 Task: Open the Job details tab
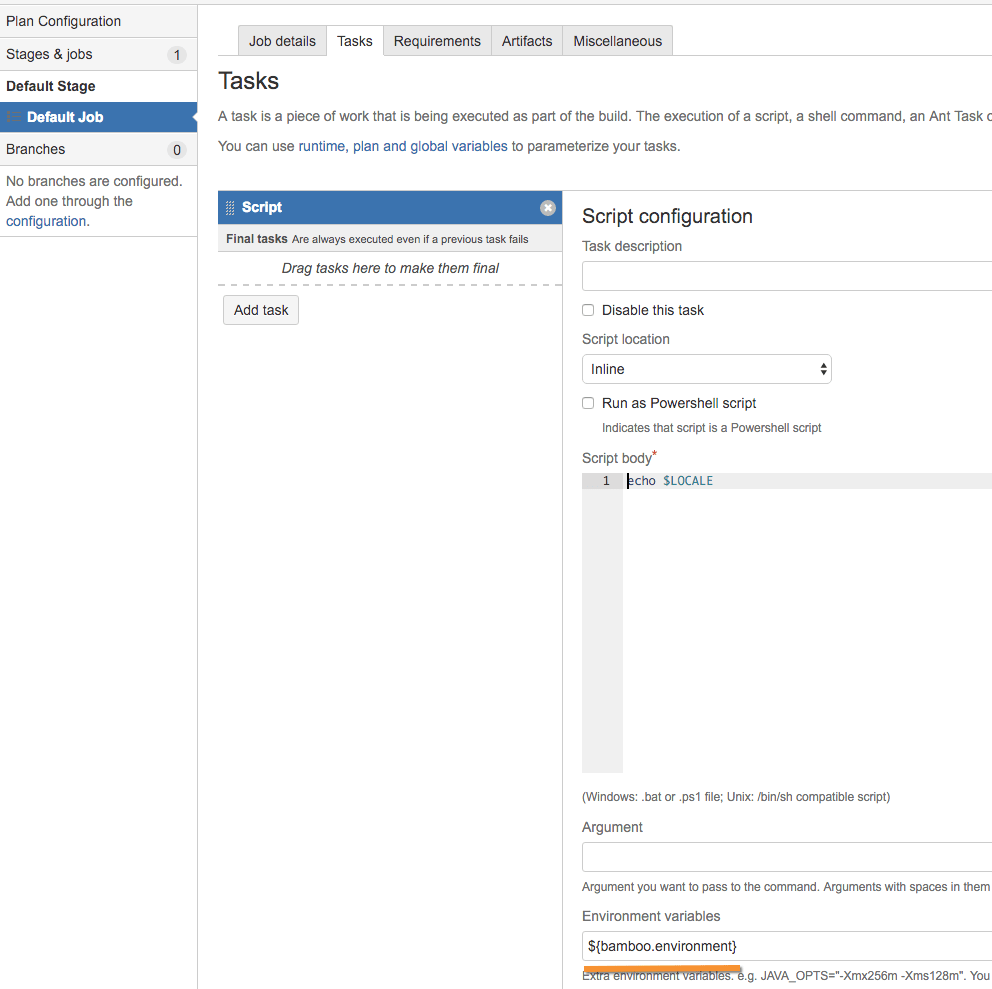coord(281,41)
